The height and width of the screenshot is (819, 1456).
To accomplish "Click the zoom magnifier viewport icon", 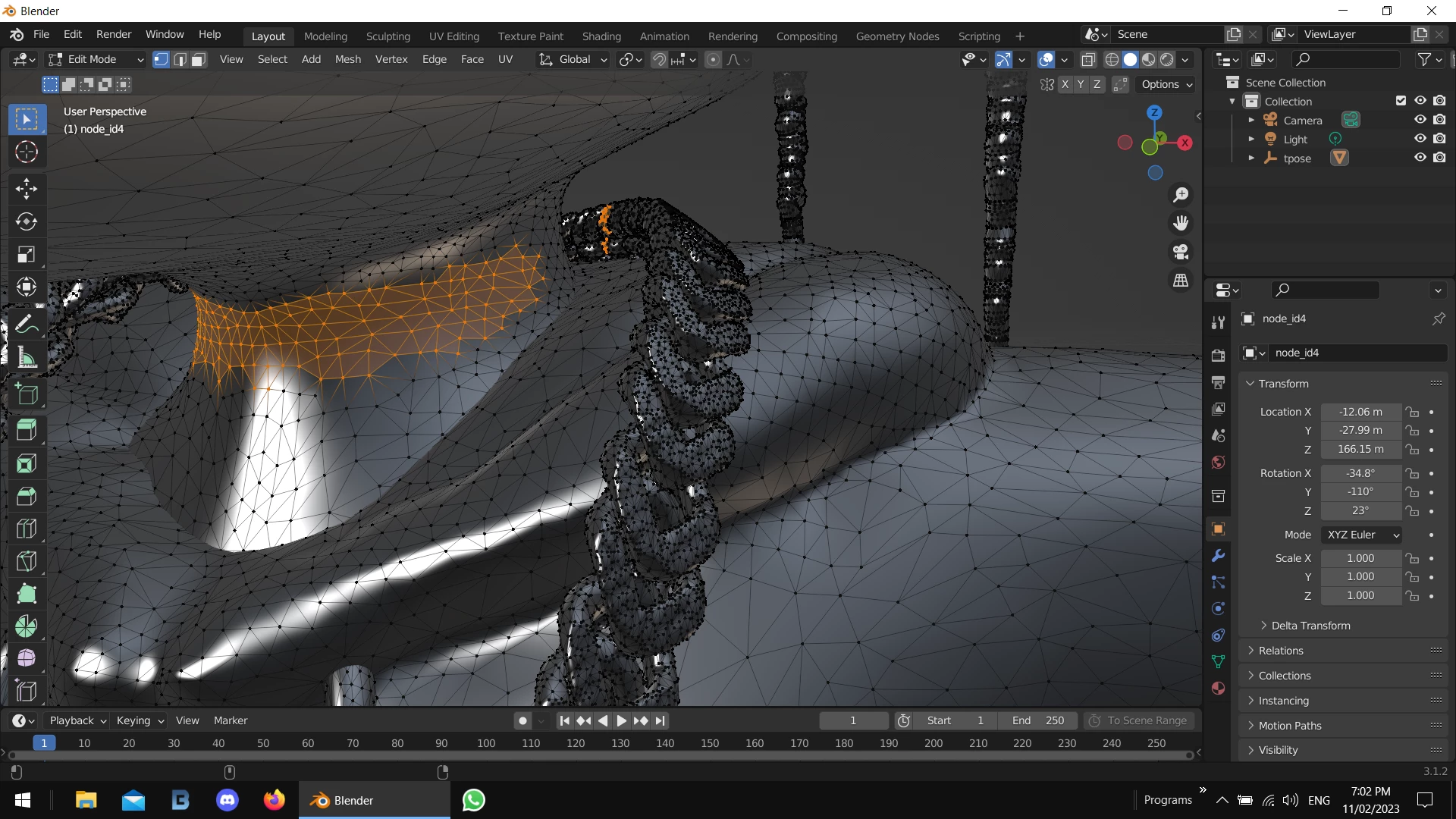I will pos(1181,195).
